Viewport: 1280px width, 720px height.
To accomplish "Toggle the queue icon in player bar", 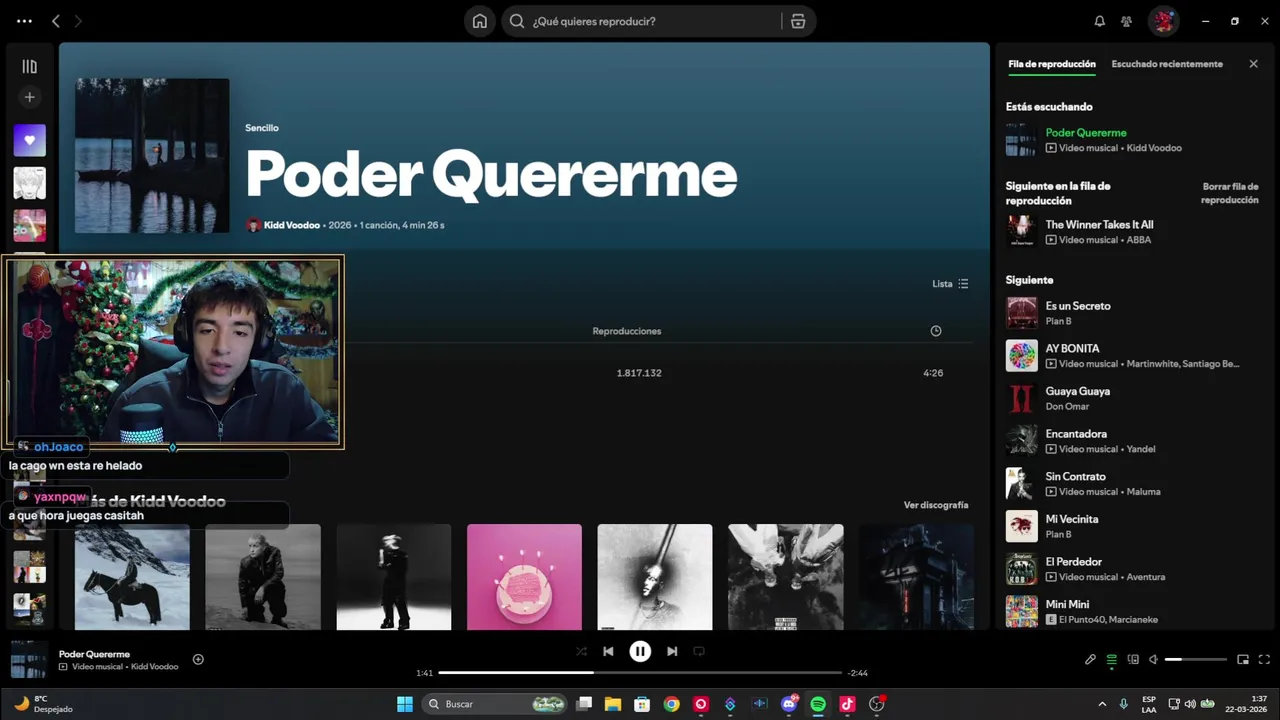I will tap(1111, 659).
